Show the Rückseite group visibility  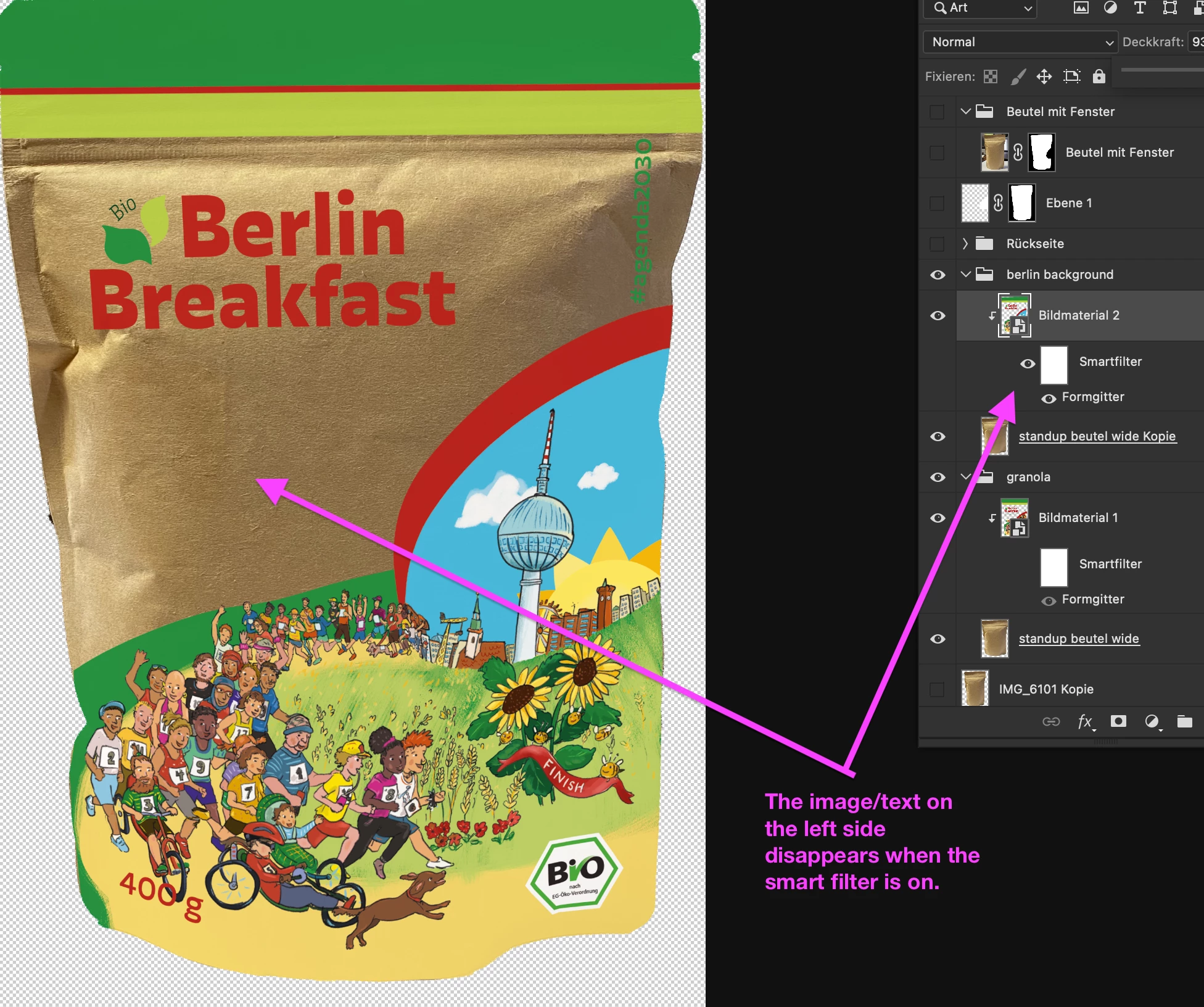tap(937, 244)
